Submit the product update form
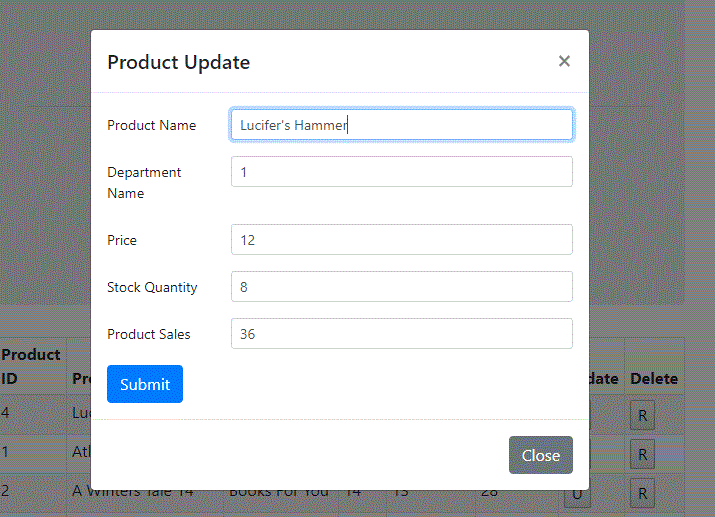The width and height of the screenshot is (715, 517). 145,384
